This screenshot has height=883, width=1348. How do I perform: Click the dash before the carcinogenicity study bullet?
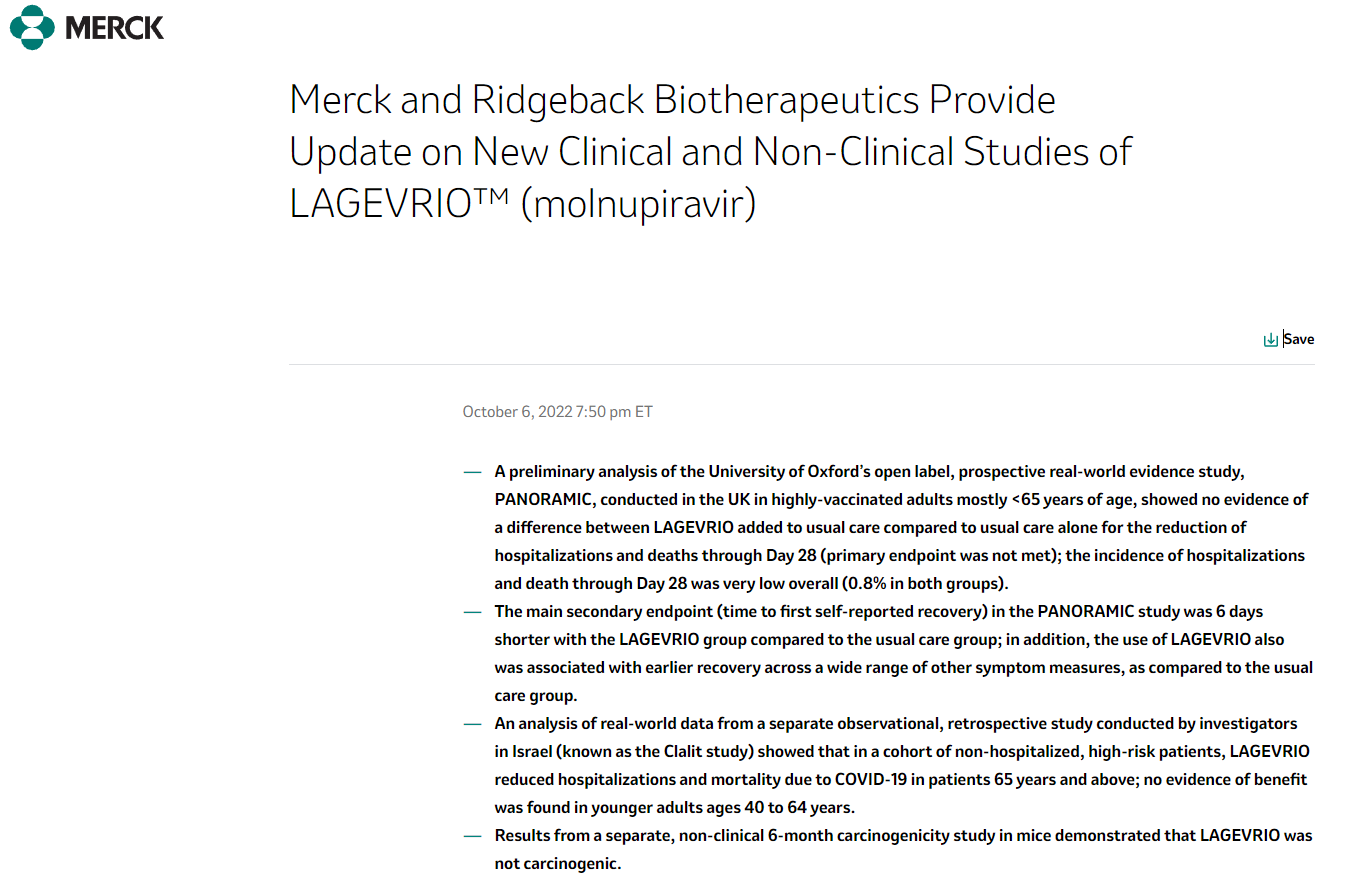point(471,836)
